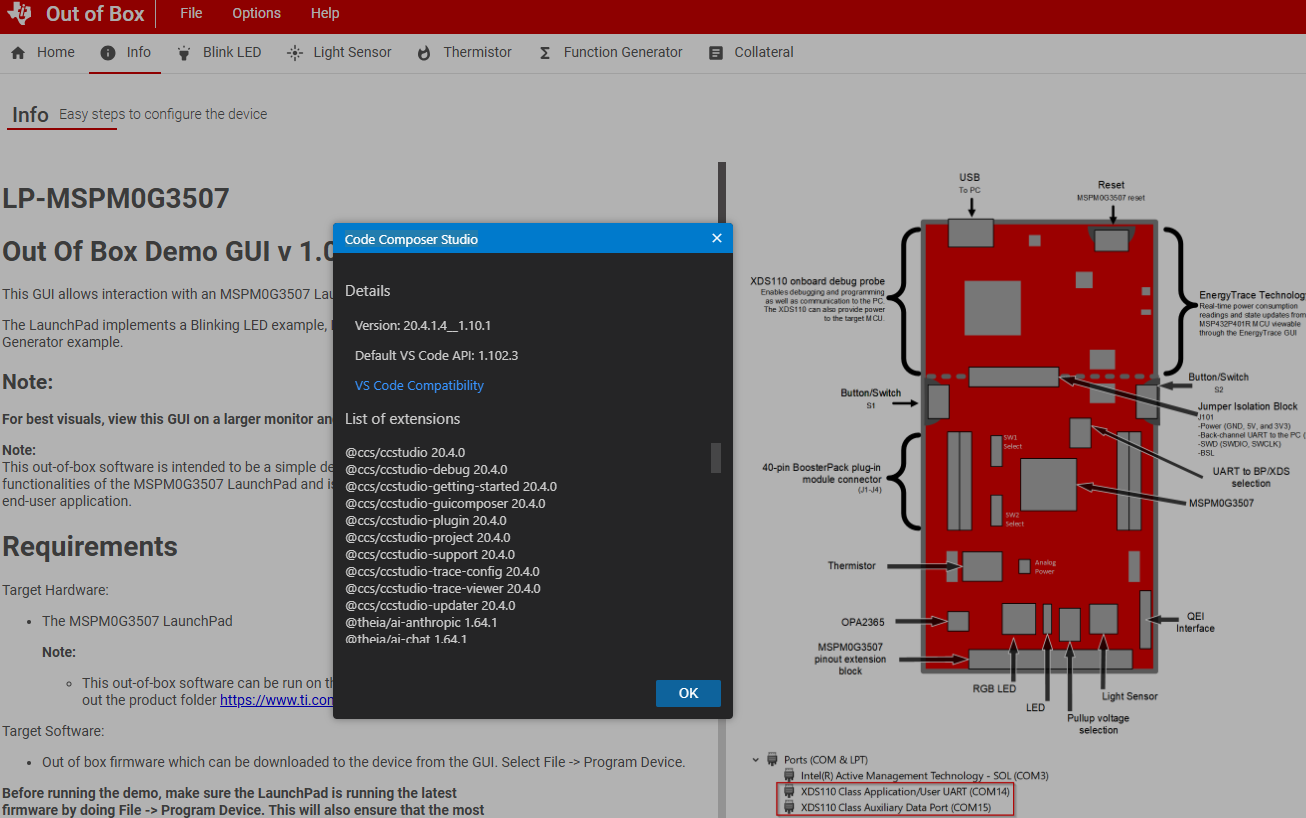Follow the www.ti.com product folder link

point(277,700)
